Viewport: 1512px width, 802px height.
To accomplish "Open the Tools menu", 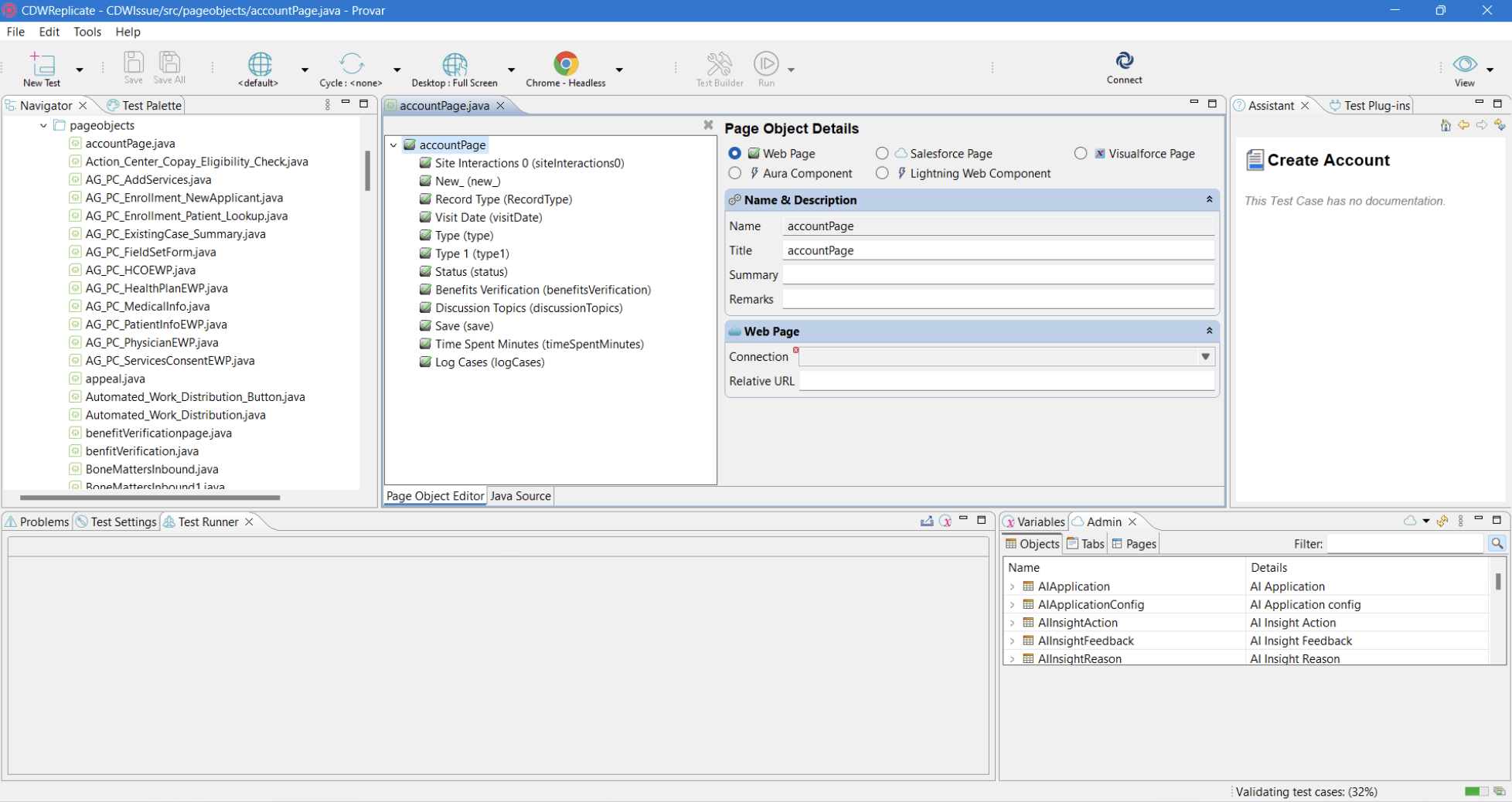I will [x=87, y=32].
